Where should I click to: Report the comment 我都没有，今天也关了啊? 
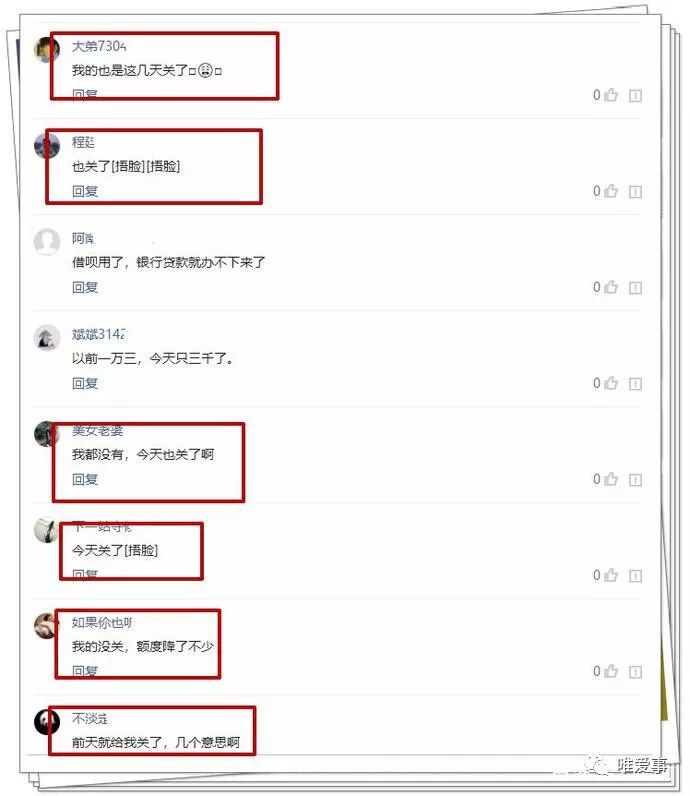coord(635,480)
